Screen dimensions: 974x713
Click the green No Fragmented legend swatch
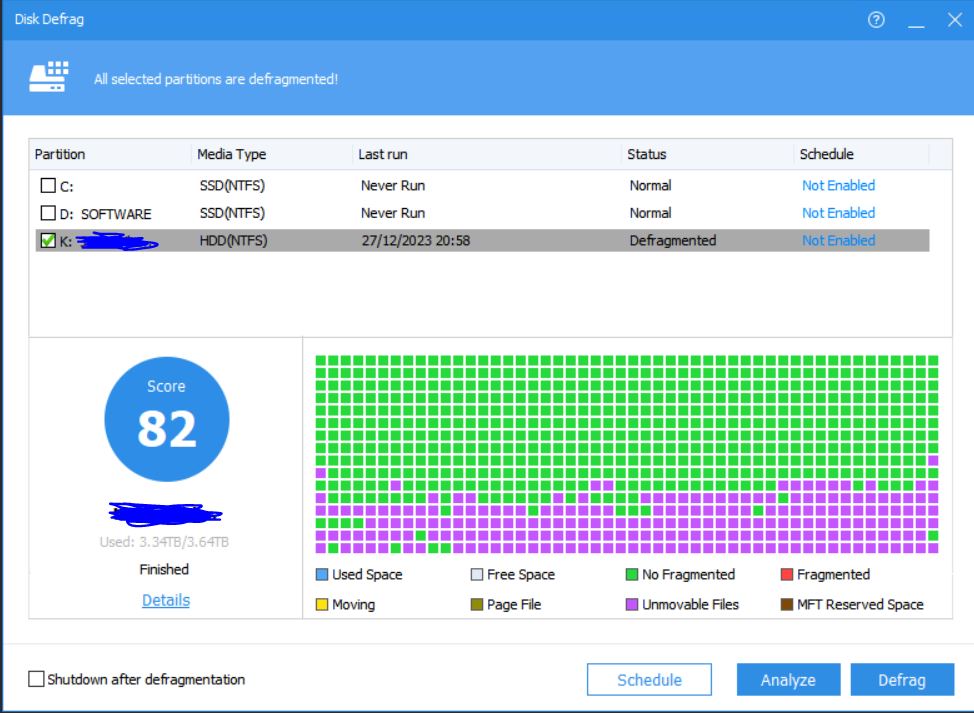point(632,574)
